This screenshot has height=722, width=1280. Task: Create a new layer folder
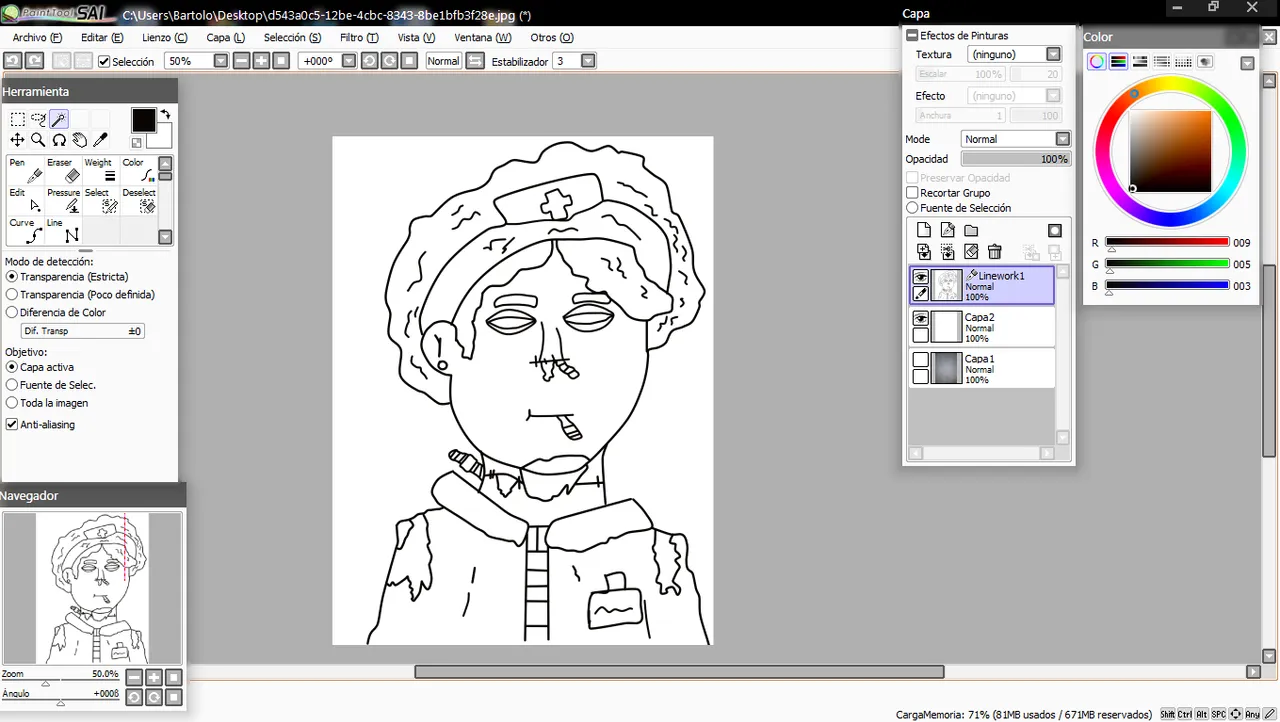click(x=971, y=231)
